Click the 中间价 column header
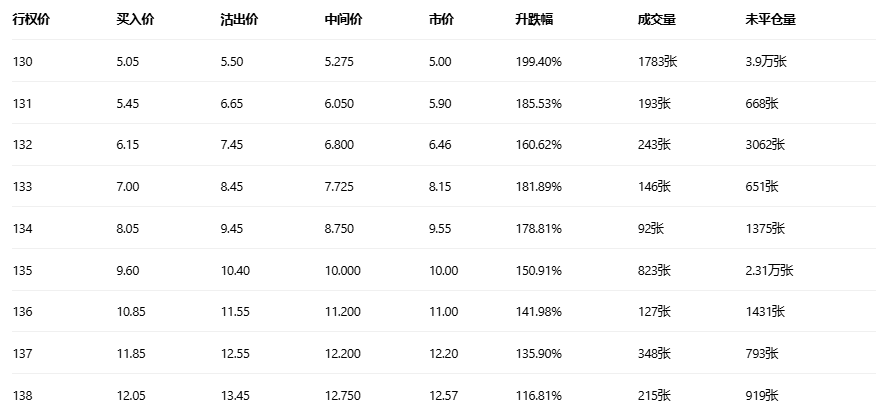This screenshot has height=416, width=879. click(x=343, y=20)
